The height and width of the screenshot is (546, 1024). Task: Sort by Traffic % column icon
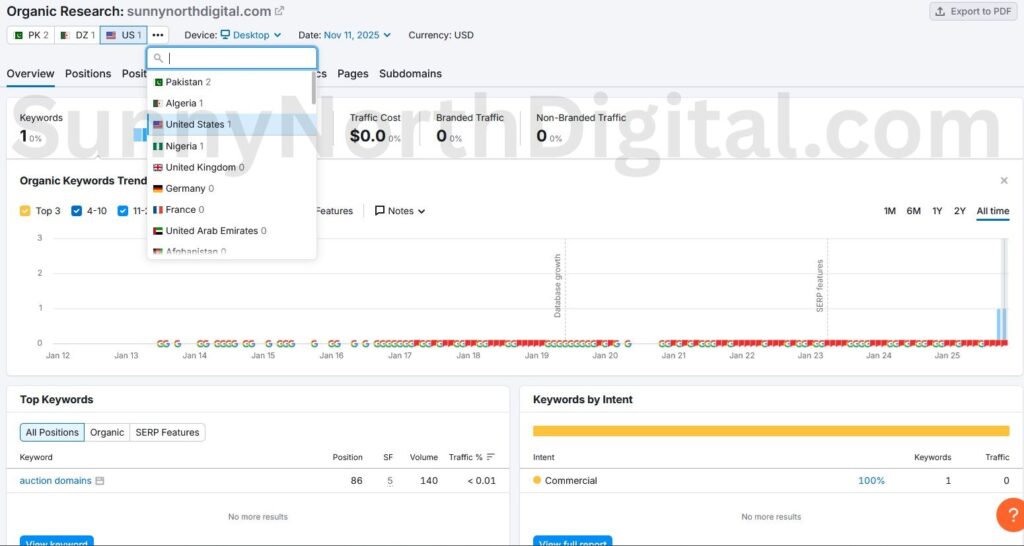point(491,457)
